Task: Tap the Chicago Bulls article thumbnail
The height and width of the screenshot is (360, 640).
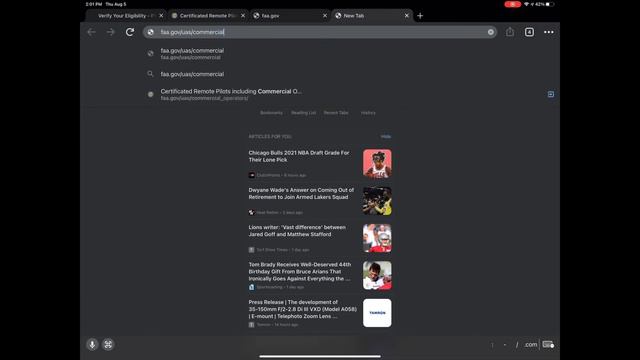Action: [x=377, y=163]
